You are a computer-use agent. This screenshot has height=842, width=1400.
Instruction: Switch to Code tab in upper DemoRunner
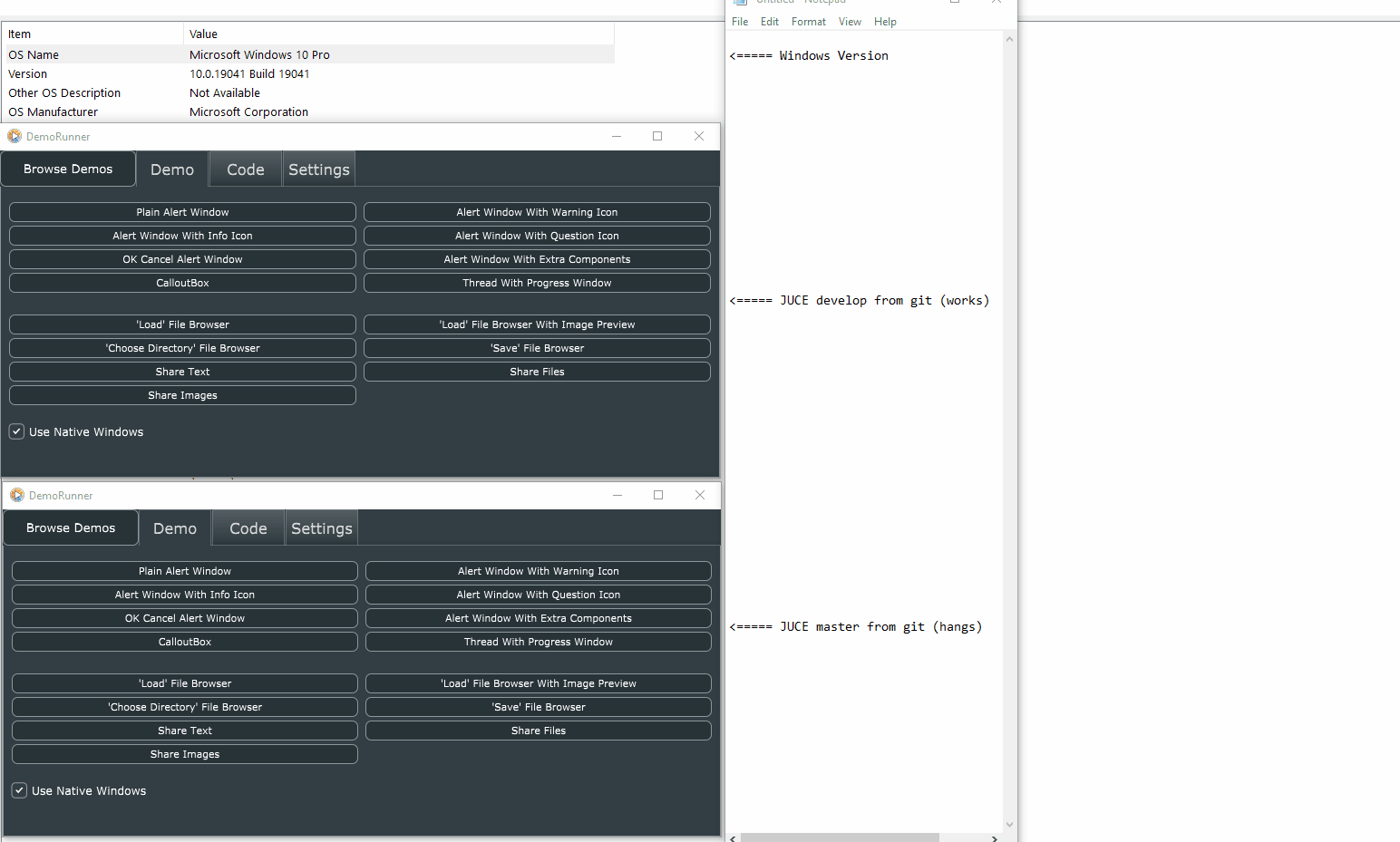tap(246, 169)
